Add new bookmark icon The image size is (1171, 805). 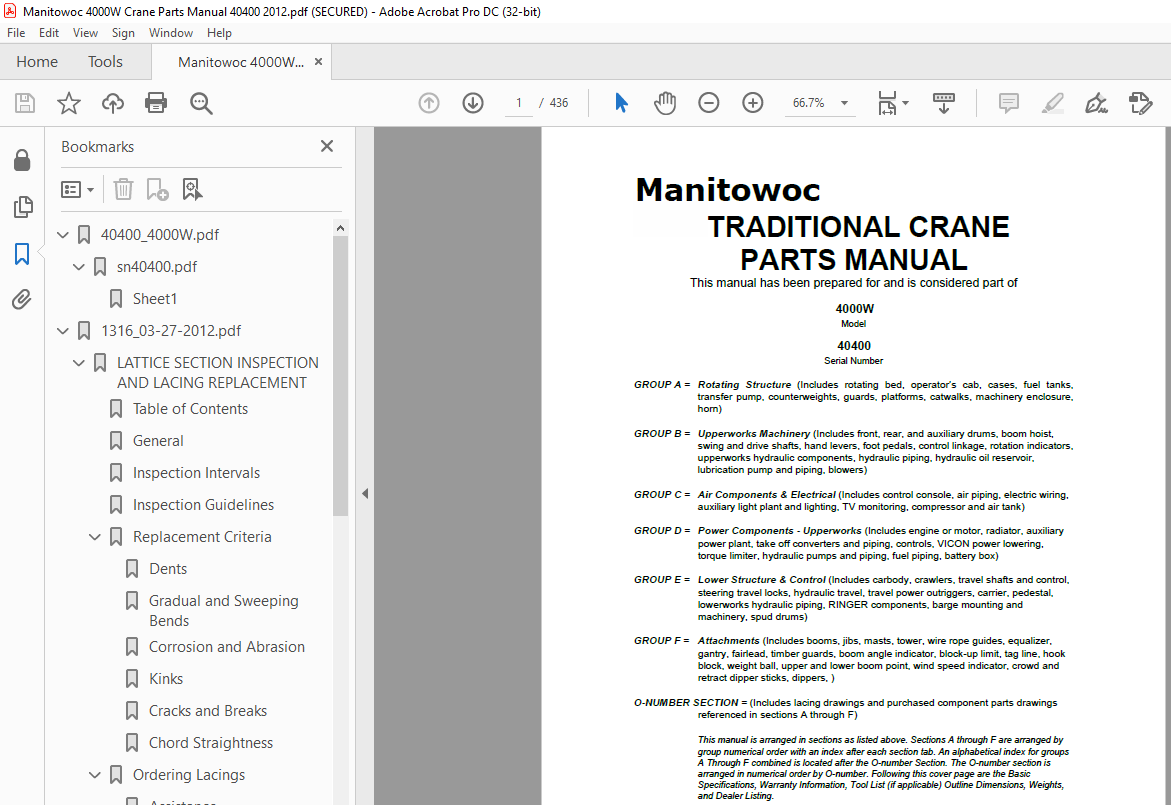(x=157, y=189)
